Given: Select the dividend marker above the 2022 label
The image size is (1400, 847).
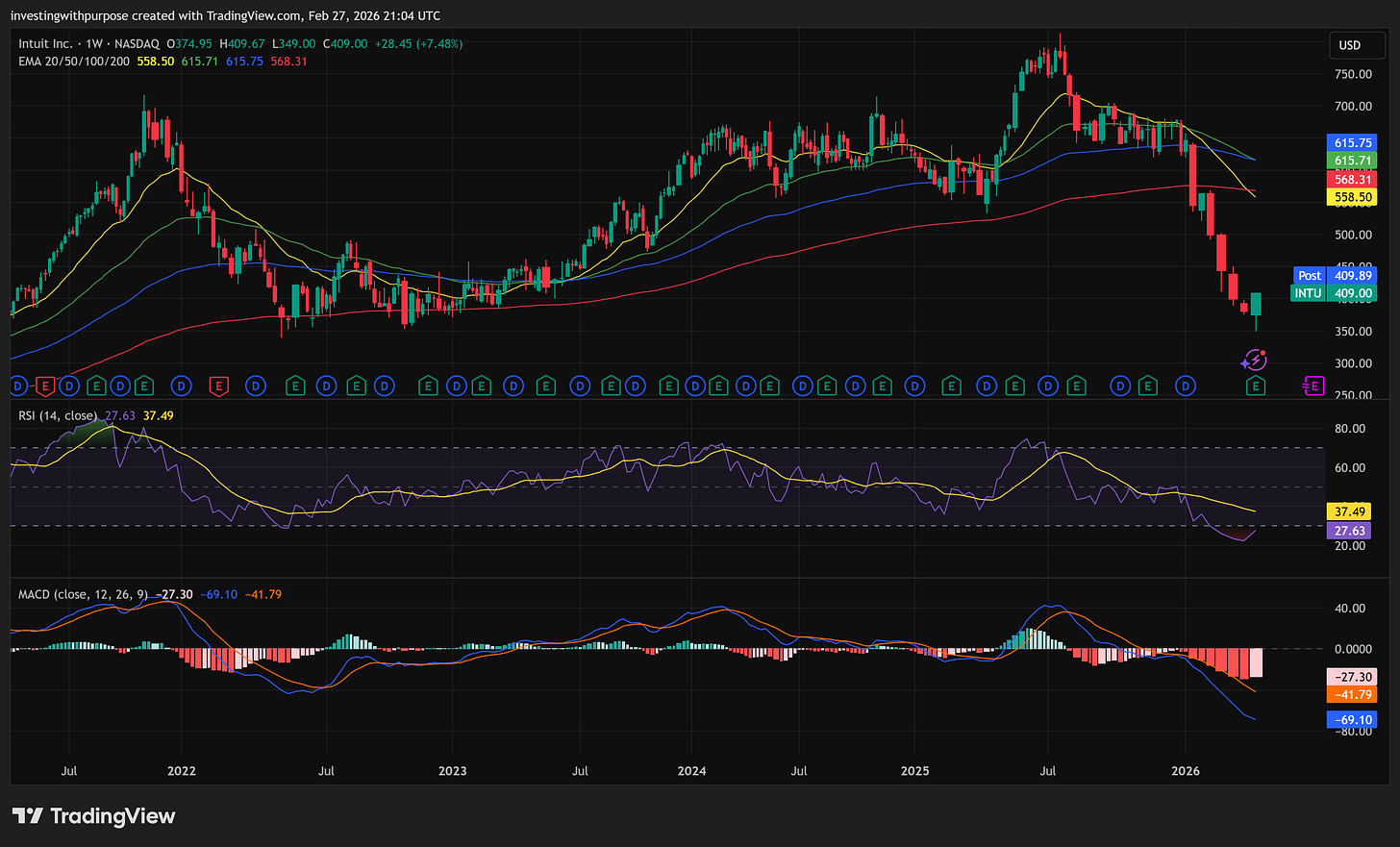Looking at the screenshot, I should pyautogui.click(x=181, y=386).
